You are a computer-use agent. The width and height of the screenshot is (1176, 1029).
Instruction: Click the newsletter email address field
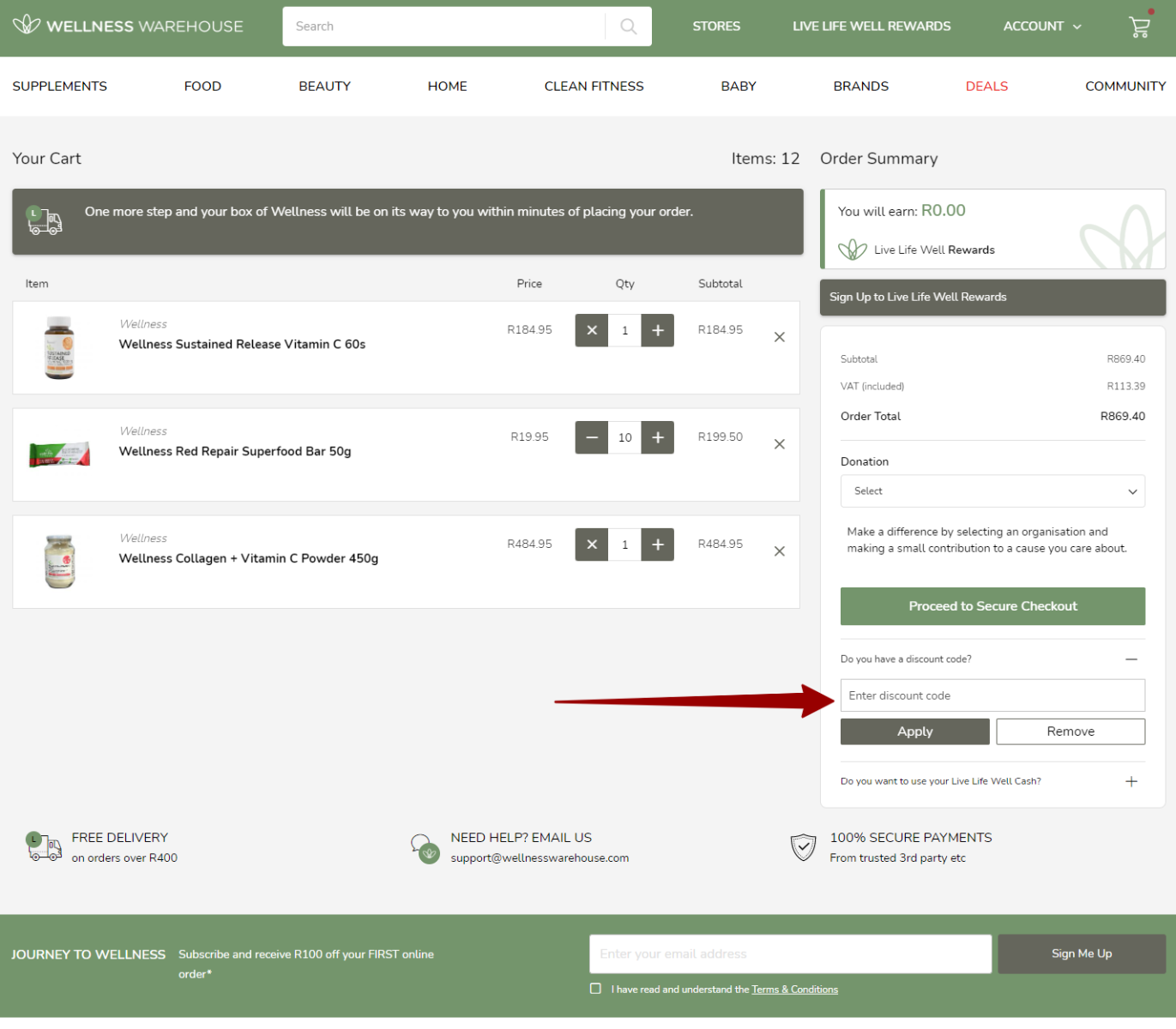tap(791, 954)
